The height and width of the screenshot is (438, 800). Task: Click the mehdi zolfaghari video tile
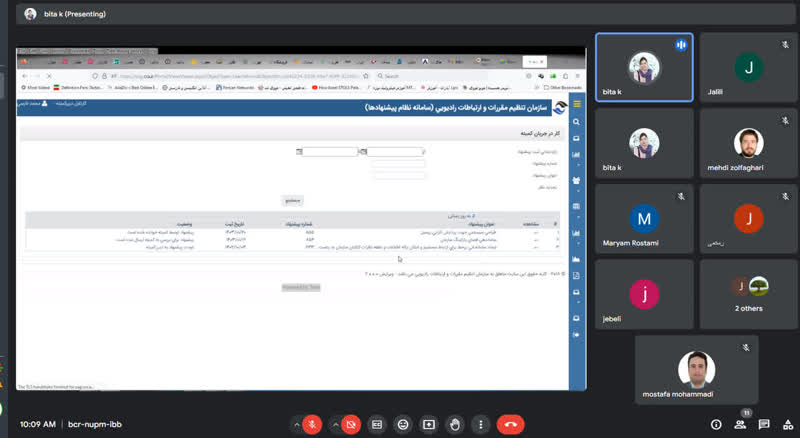(x=748, y=143)
